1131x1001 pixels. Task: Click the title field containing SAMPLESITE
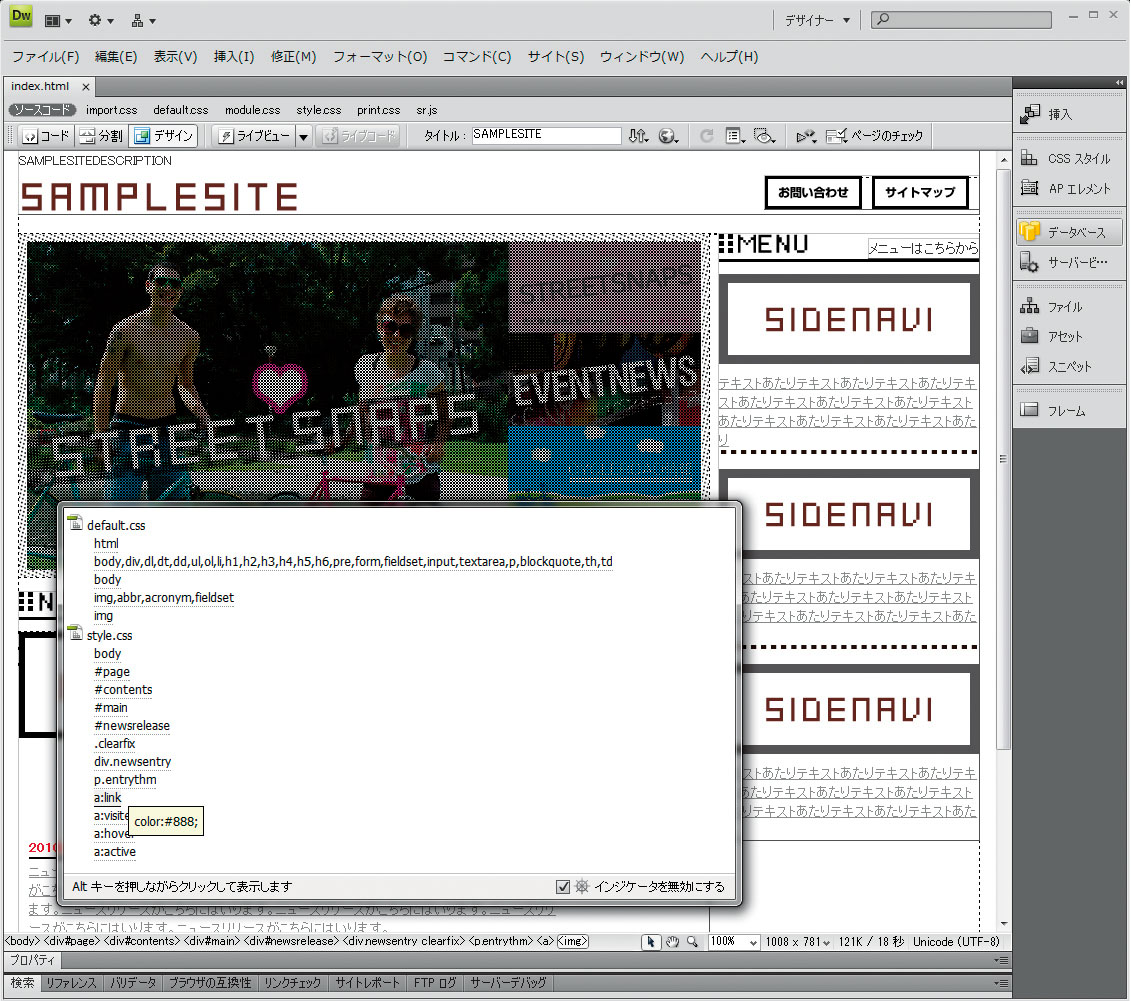pyautogui.click(x=545, y=135)
